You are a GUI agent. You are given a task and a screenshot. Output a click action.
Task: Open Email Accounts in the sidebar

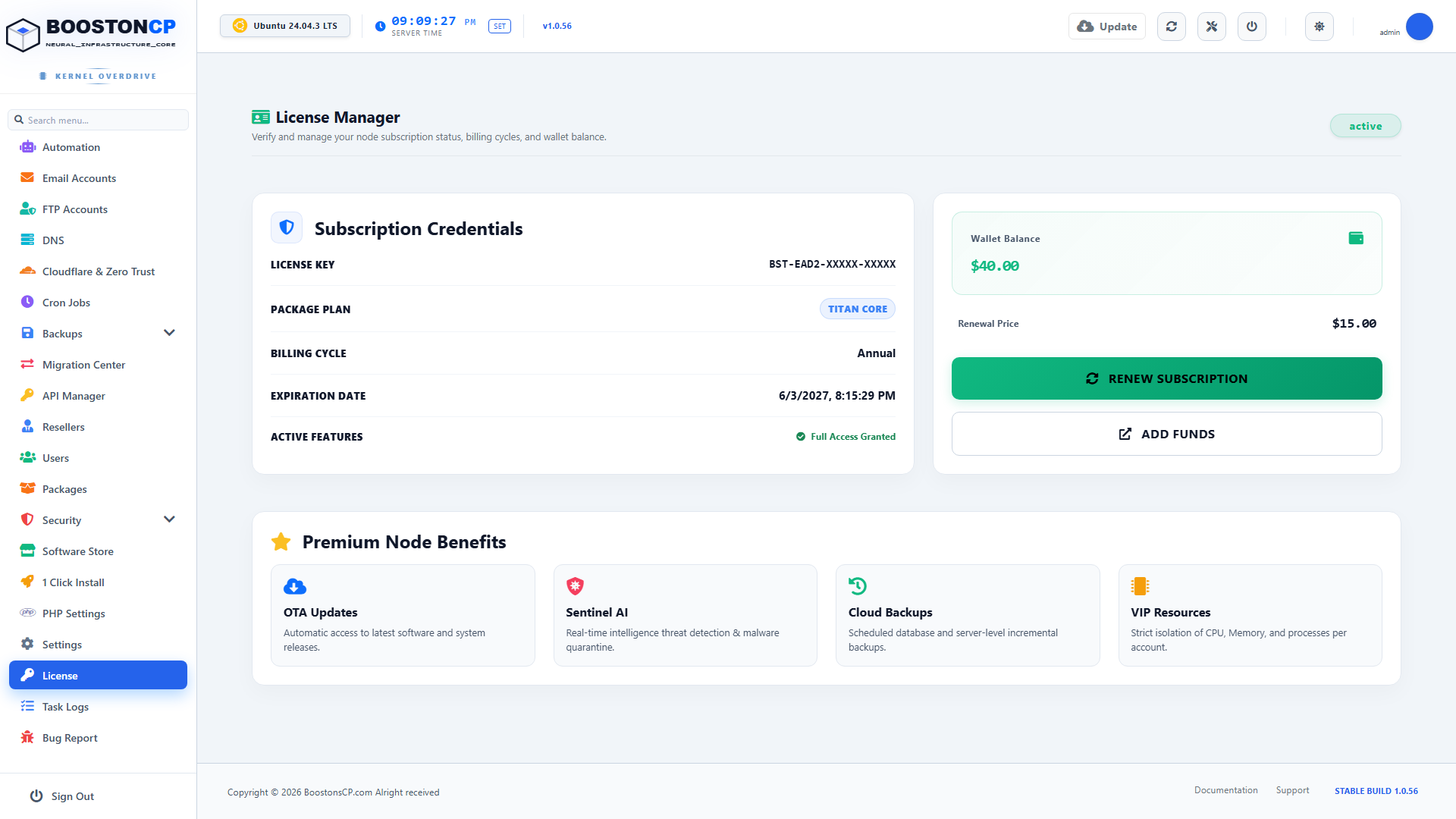coord(98,178)
